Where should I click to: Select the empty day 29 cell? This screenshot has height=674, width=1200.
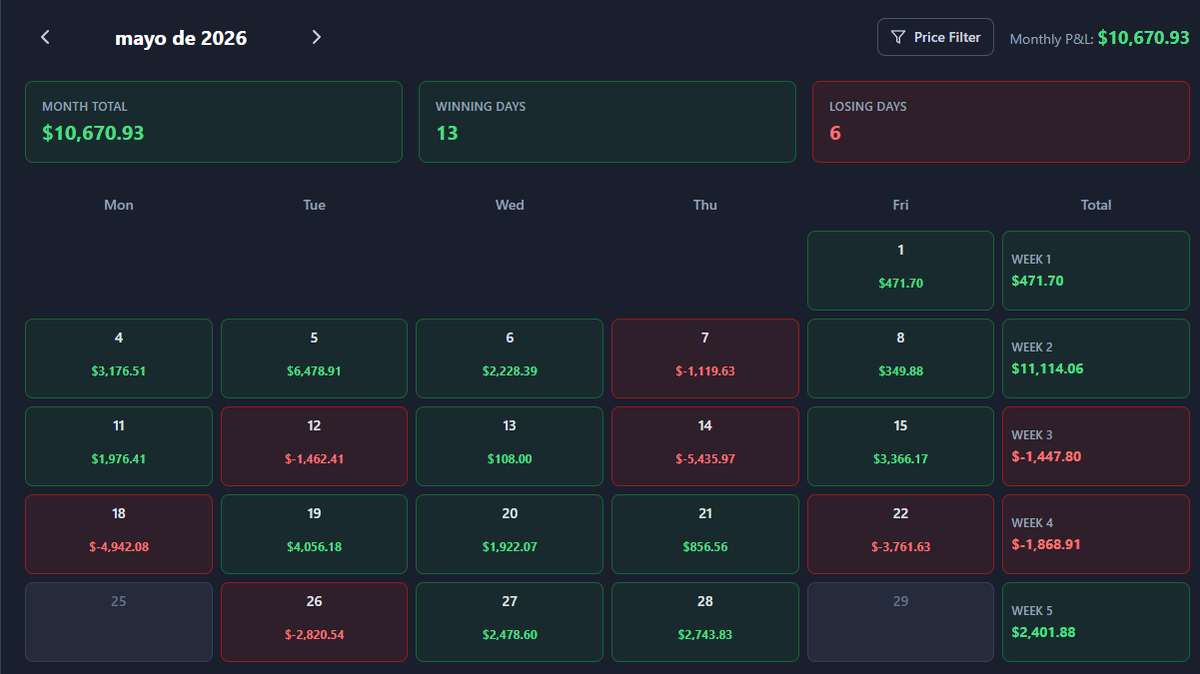(x=901, y=622)
